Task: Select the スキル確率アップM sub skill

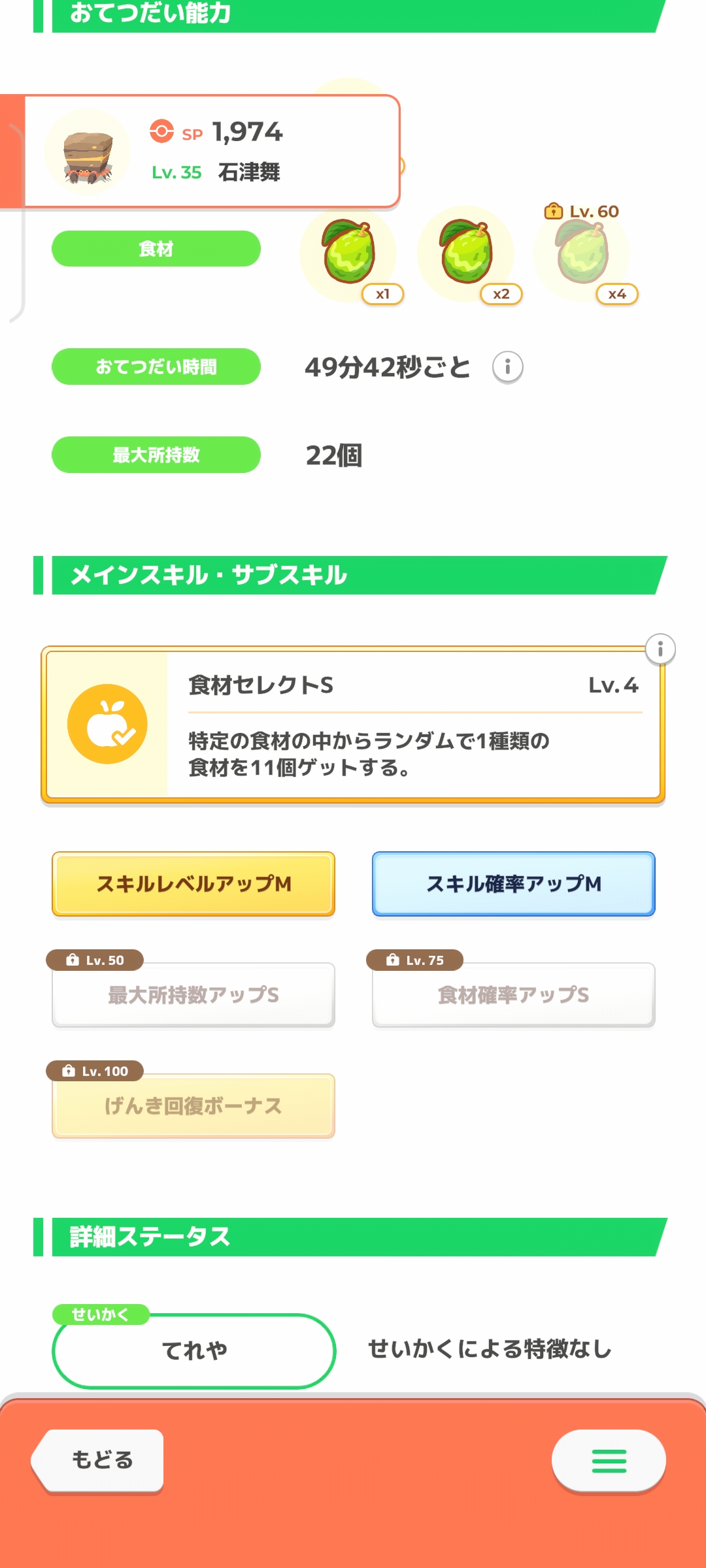Action: 514,884
